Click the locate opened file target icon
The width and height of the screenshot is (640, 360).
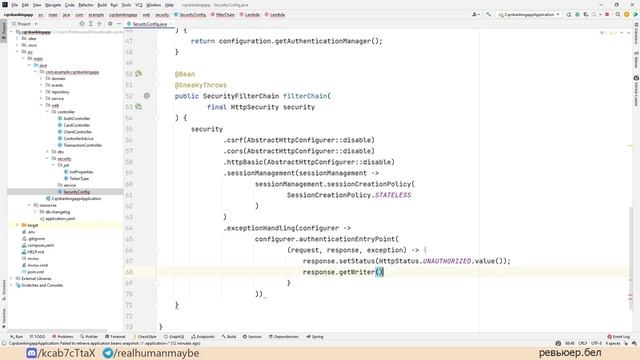(x=82, y=24)
